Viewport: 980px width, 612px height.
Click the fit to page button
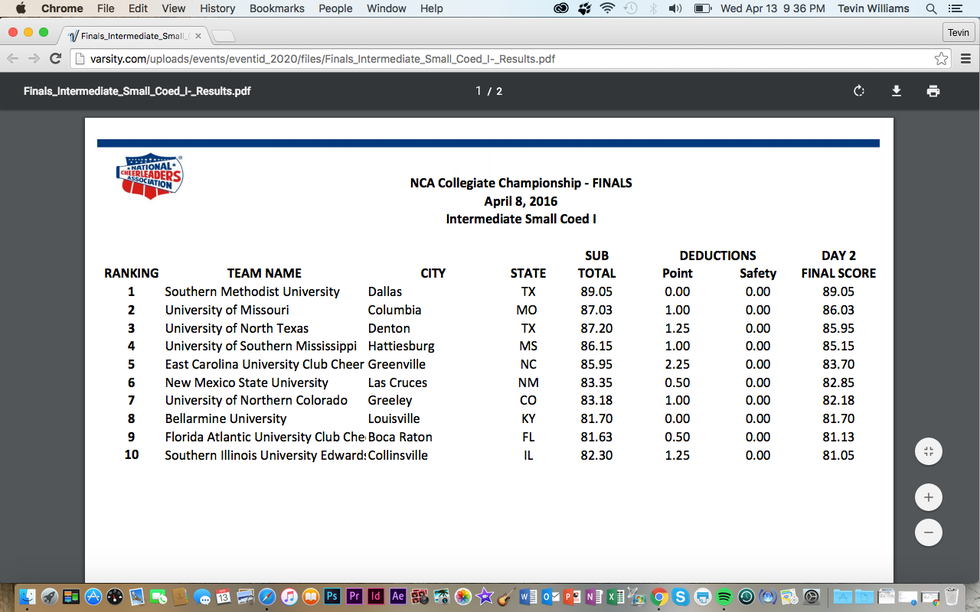point(928,451)
